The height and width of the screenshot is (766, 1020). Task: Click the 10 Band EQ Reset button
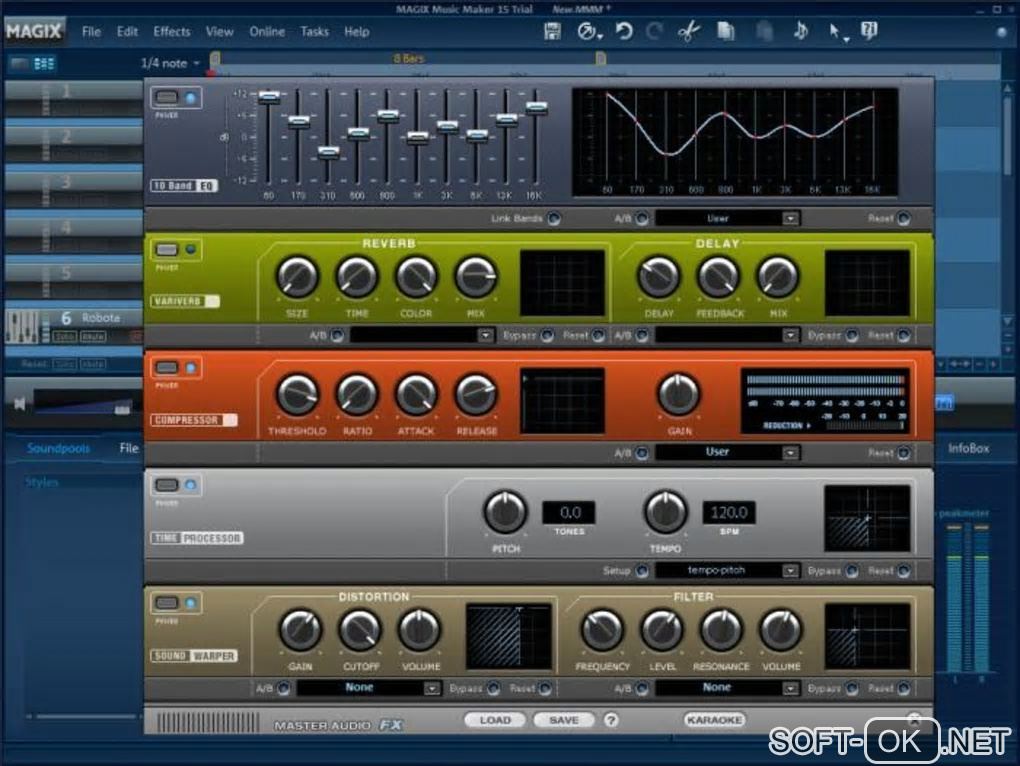[904, 218]
